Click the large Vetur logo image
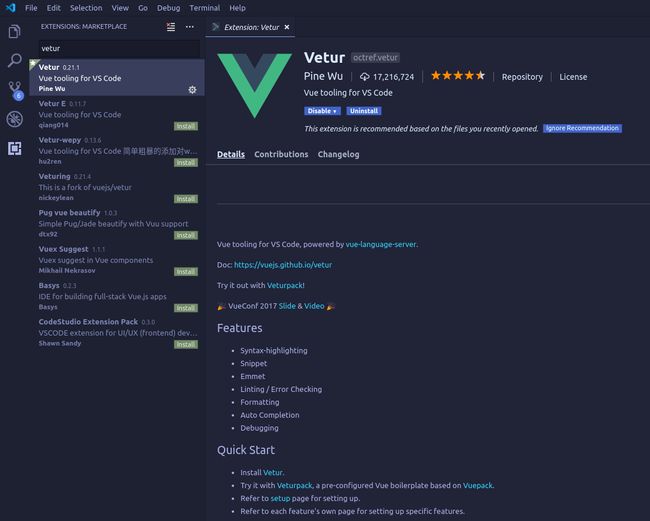The height and width of the screenshot is (521, 650). pyautogui.click(x=255, y=86)
